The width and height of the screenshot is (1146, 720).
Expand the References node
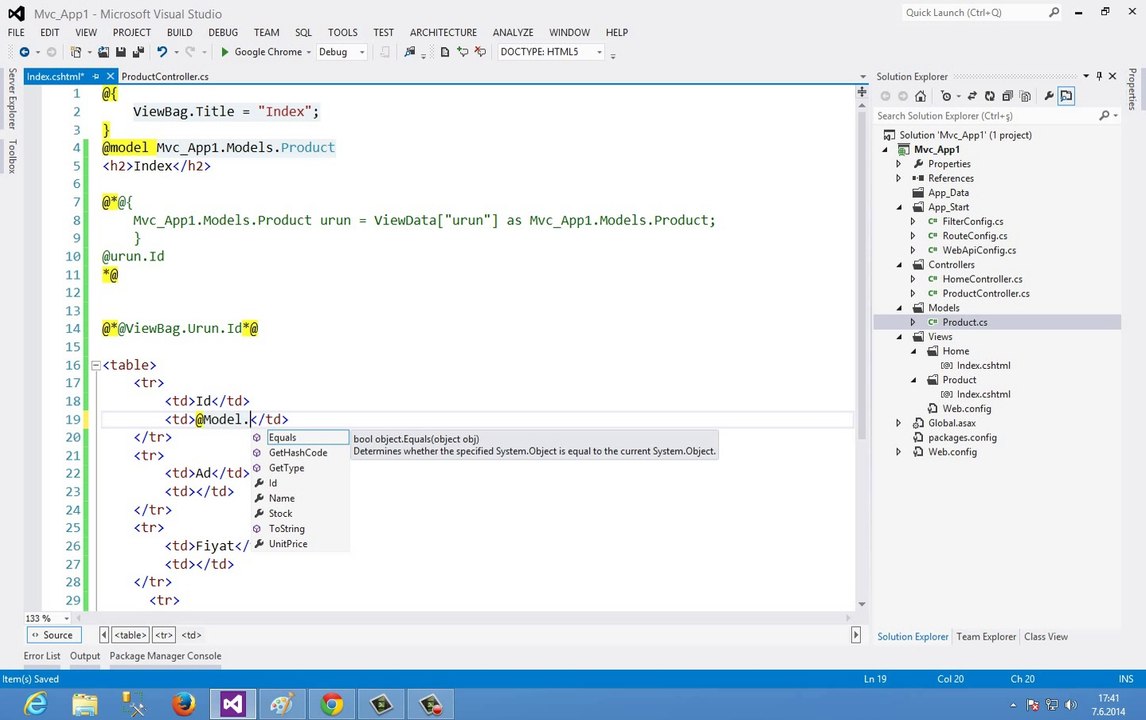click(x=898, y=178)
